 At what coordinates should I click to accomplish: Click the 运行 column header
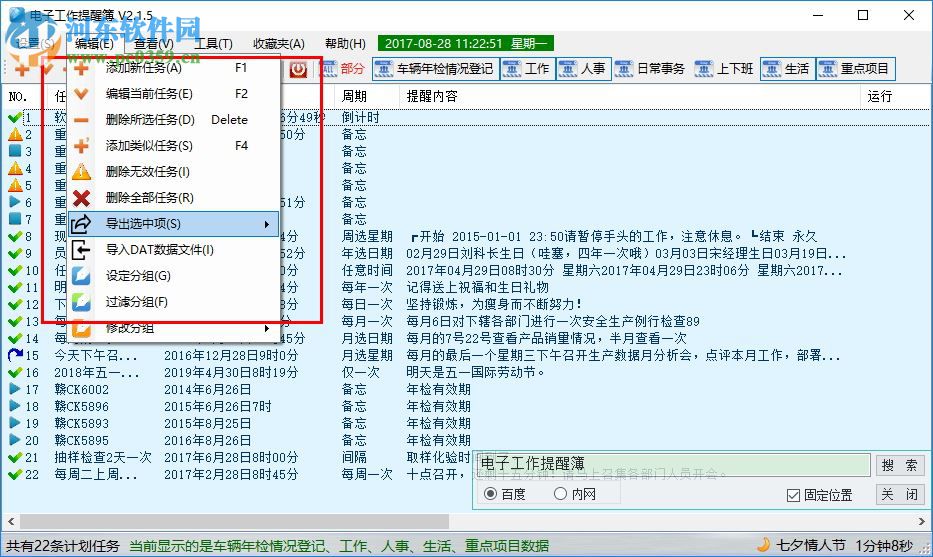tap(894, 96)
